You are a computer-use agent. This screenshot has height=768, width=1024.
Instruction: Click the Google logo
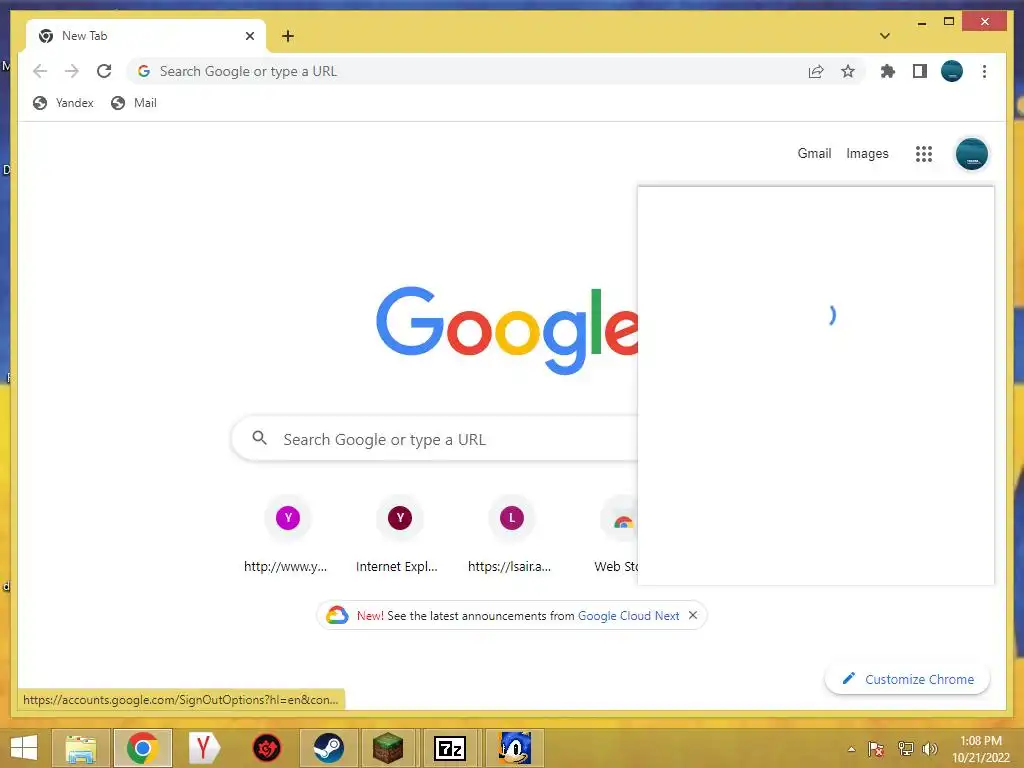click(x=507, y=330)
